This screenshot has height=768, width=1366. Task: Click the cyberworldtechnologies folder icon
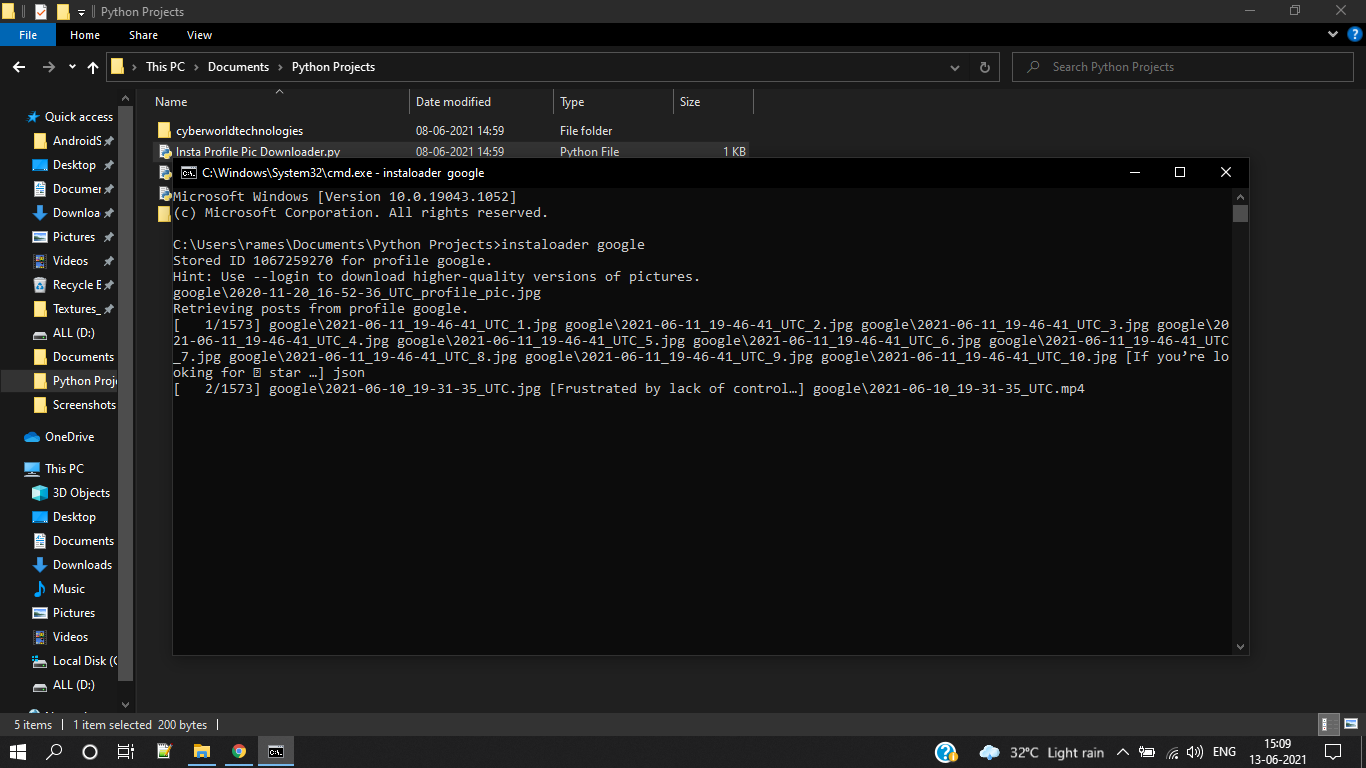(x=164, y=131)
